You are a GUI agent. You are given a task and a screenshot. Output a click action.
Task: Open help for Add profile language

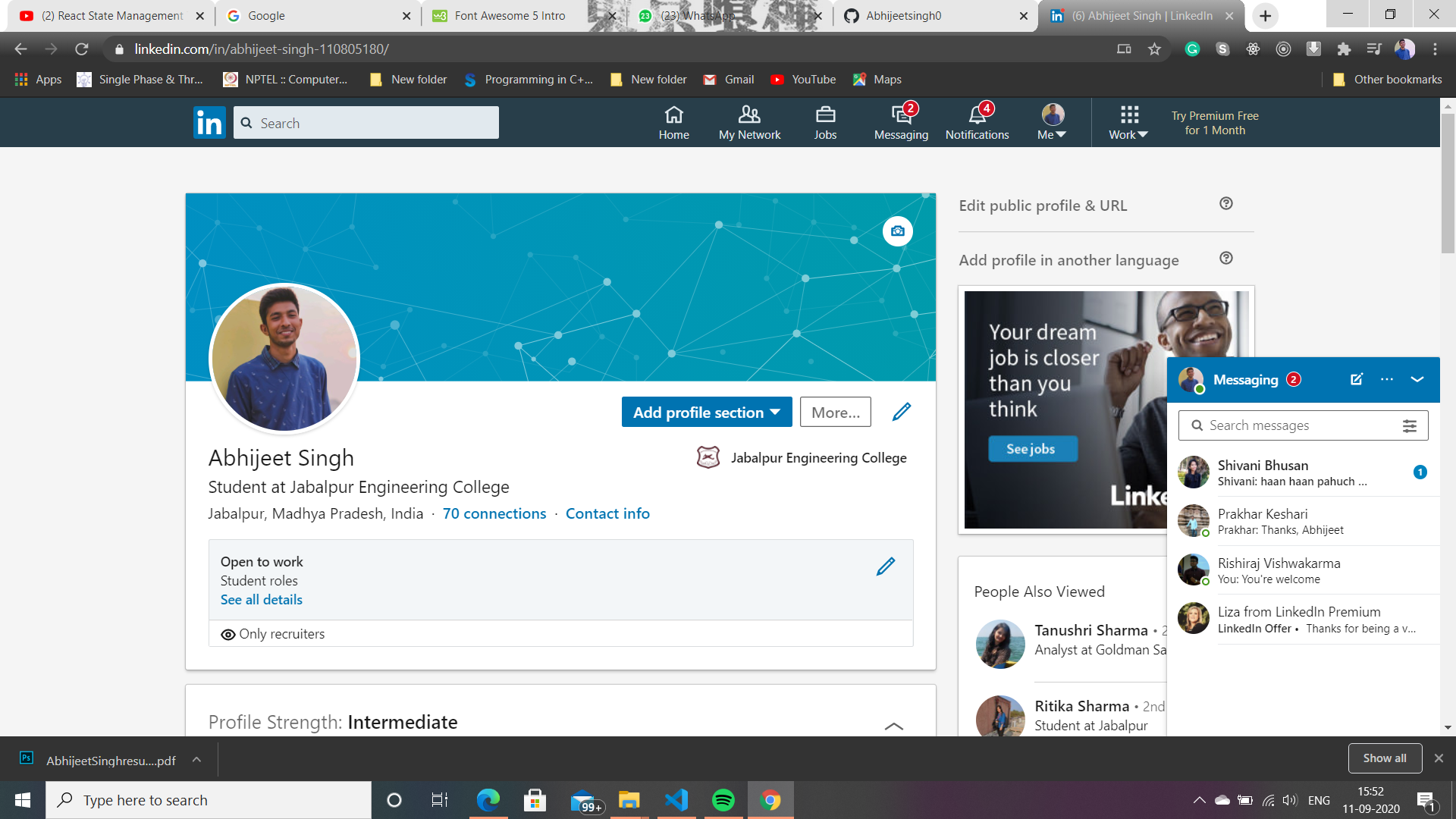1226,258
